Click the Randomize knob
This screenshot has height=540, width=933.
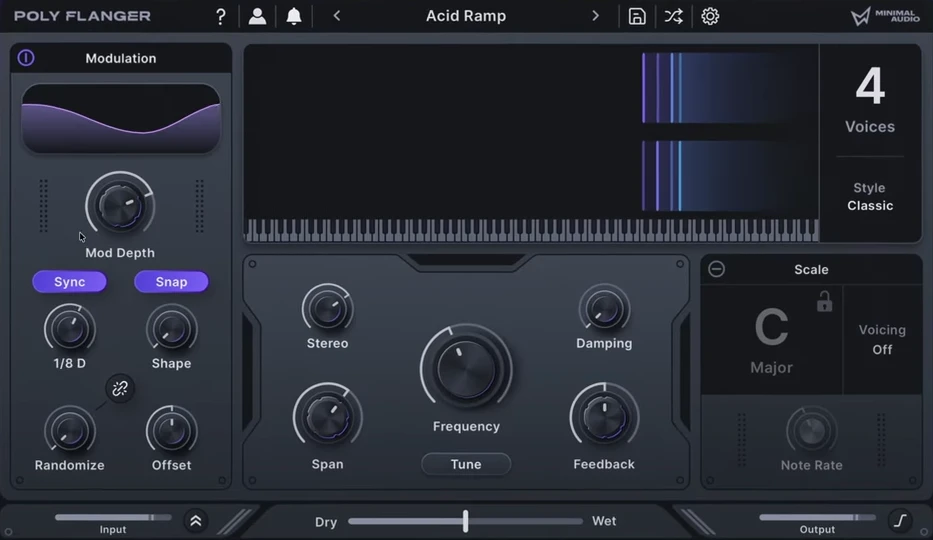click(x=70, y=431)
